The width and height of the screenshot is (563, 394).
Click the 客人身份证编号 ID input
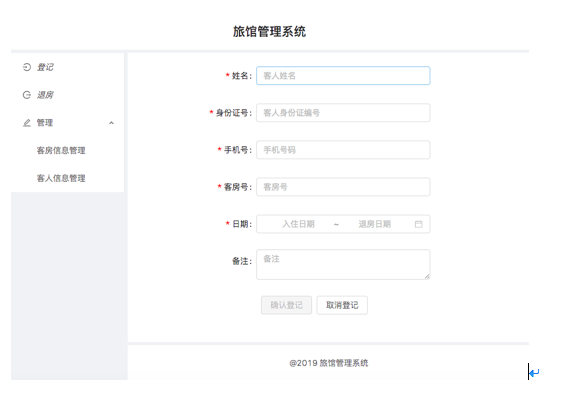(343, 113)
